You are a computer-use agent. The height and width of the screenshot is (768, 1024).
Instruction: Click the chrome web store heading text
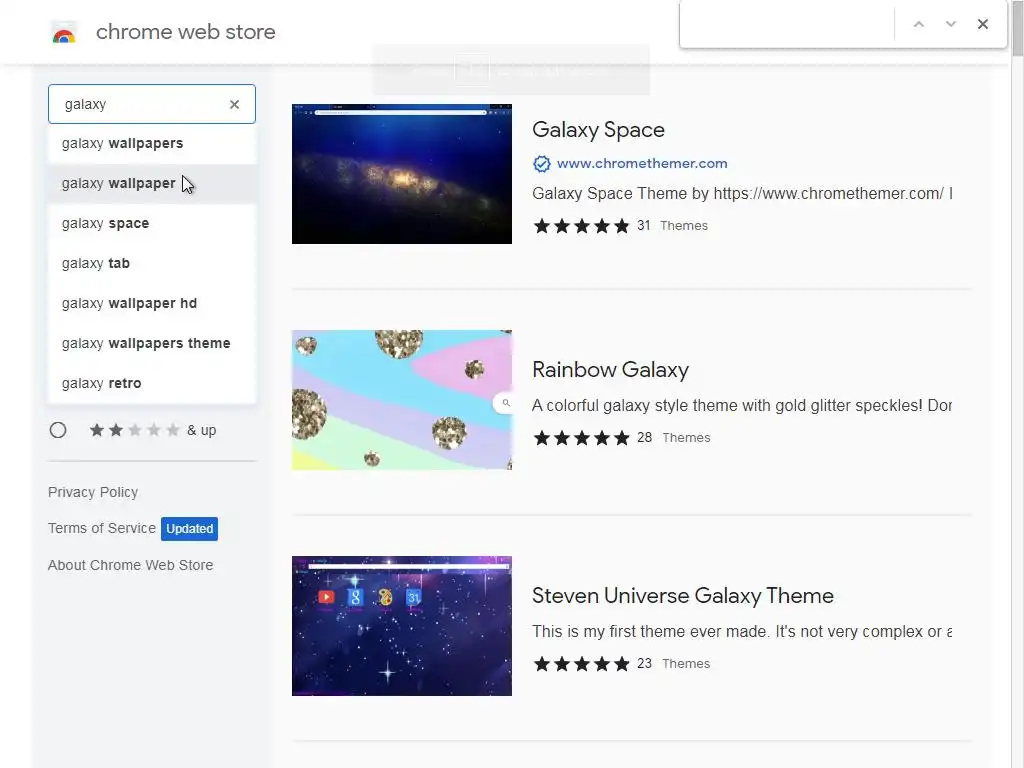click(x=185, y=32)
